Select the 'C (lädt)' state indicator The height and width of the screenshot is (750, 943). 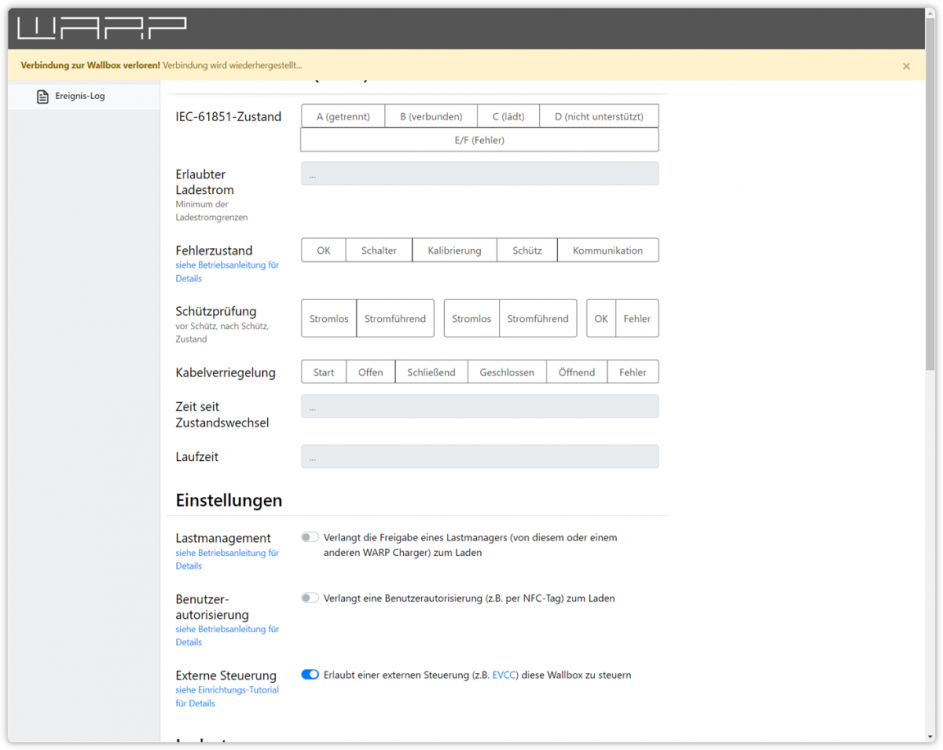(508, 115)
